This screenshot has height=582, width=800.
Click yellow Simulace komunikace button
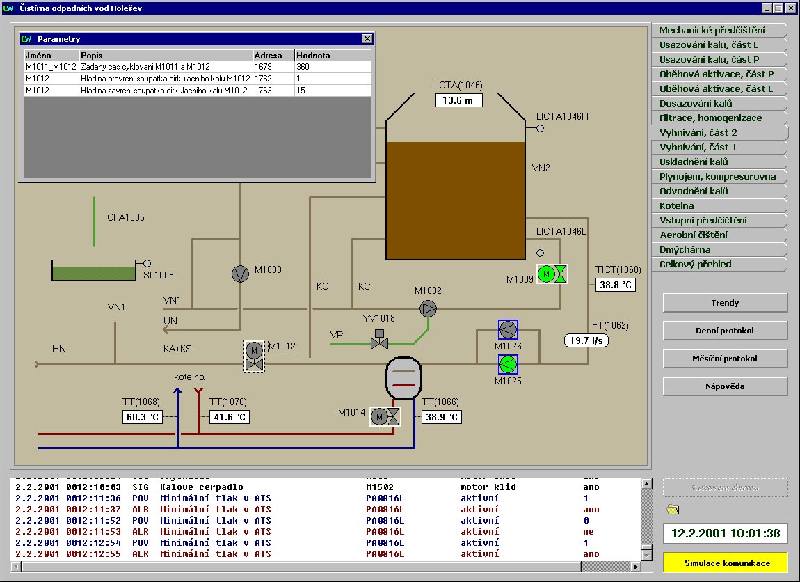point(725,564)
